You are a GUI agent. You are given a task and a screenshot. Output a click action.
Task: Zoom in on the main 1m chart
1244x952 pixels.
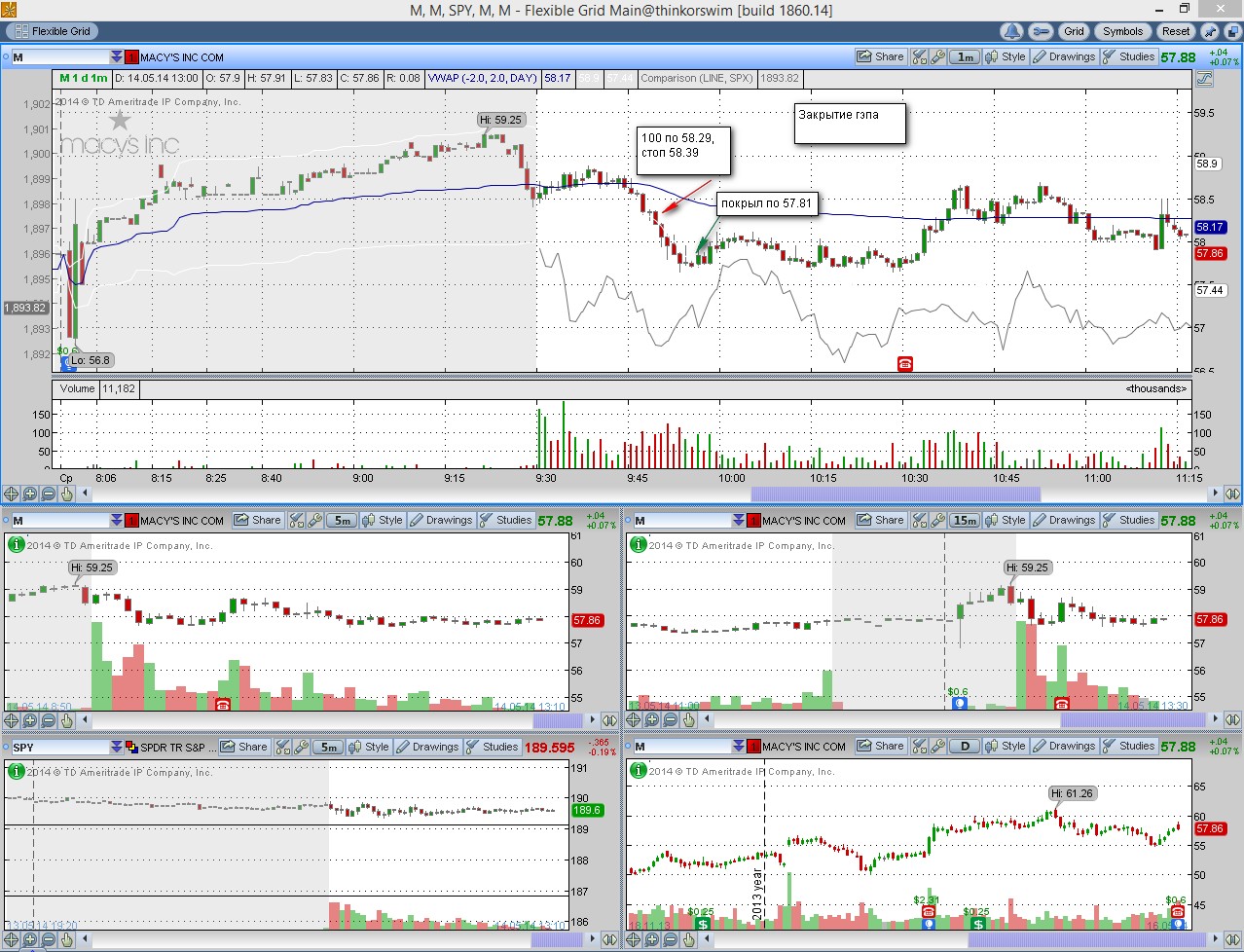[x=29, y=494]
